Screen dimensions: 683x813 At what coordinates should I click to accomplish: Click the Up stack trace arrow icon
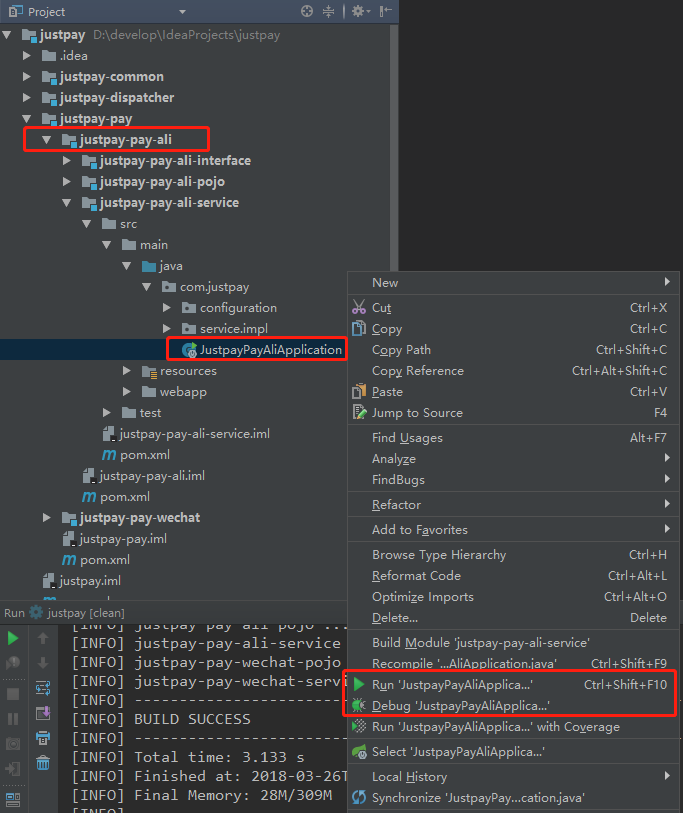(x=43, y=638)
